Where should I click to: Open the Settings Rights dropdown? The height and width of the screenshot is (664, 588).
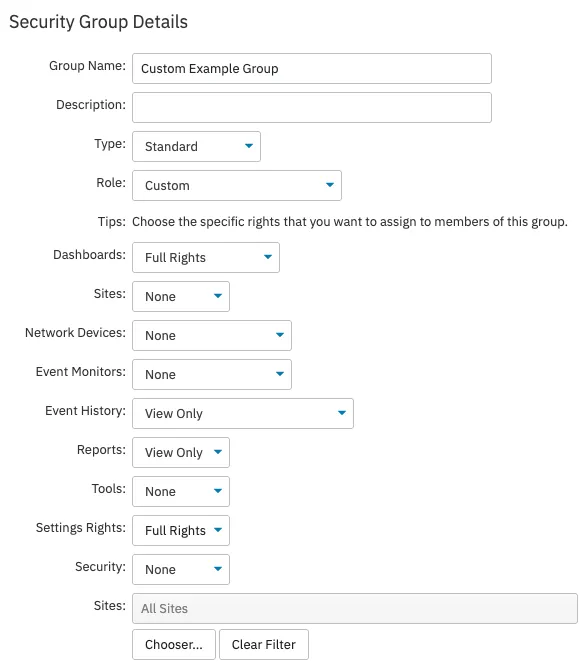coord(181,530)
